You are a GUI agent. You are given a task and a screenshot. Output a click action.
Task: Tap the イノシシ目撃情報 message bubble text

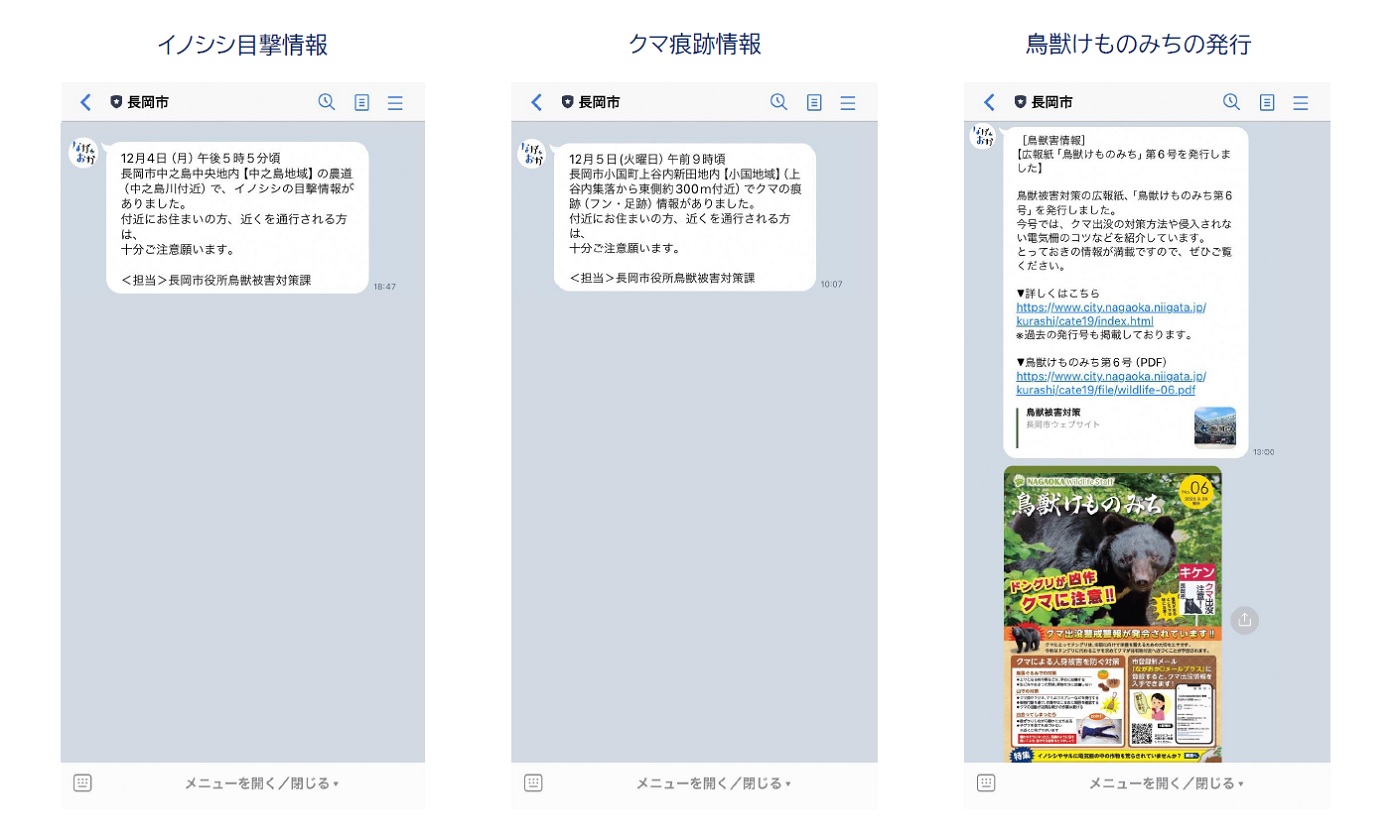tap(237, 218)
